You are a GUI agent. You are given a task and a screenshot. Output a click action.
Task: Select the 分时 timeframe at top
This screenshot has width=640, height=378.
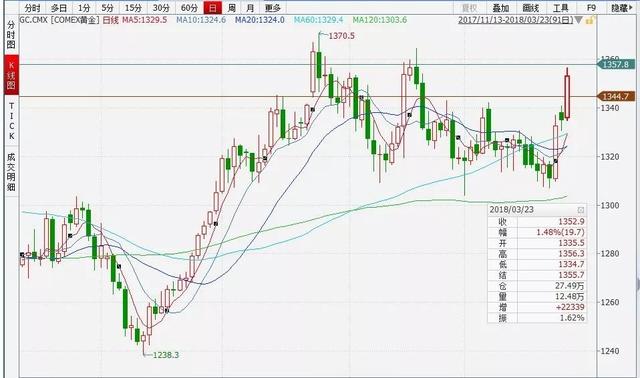[x=33, y=8]
